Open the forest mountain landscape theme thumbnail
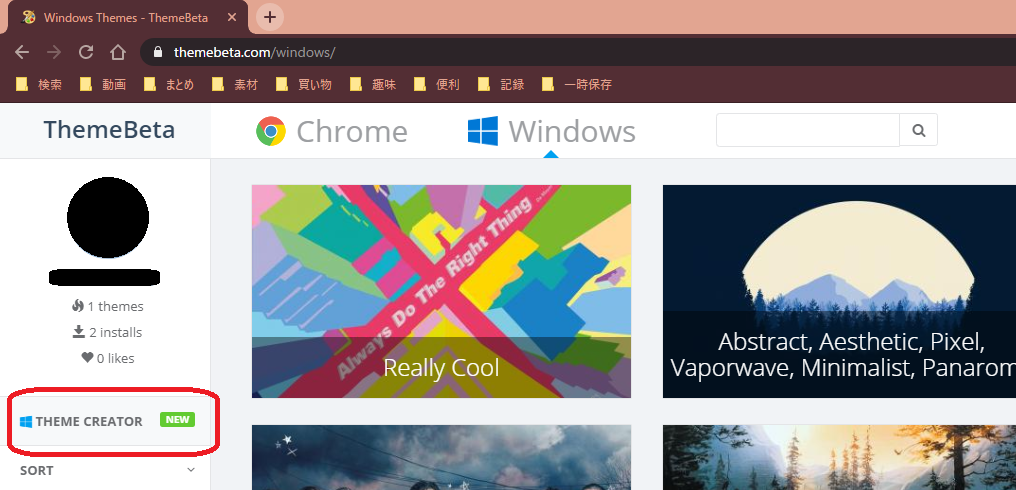 (839, 458)
